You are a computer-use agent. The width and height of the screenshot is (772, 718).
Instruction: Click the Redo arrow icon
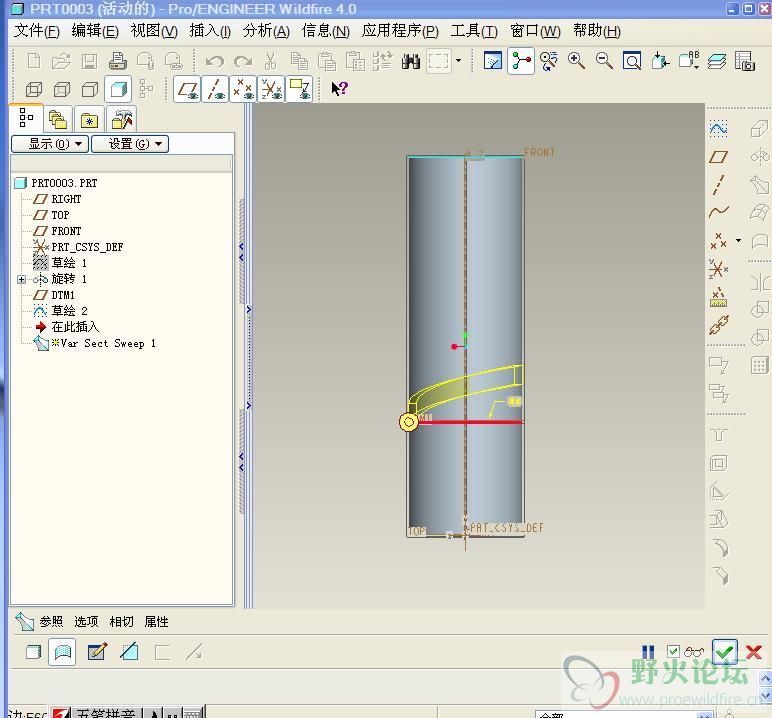point(242,61)
